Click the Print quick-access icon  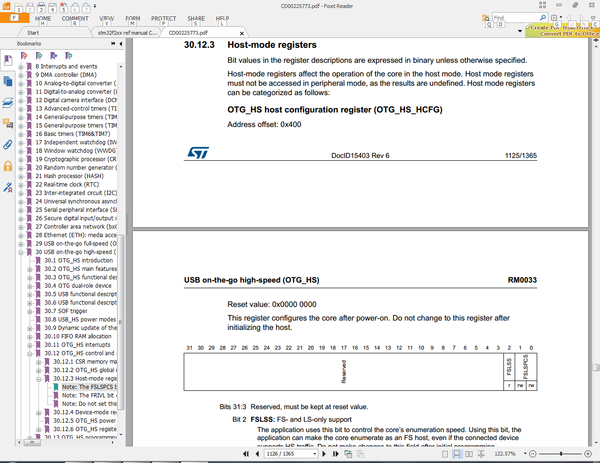point(41,7)
